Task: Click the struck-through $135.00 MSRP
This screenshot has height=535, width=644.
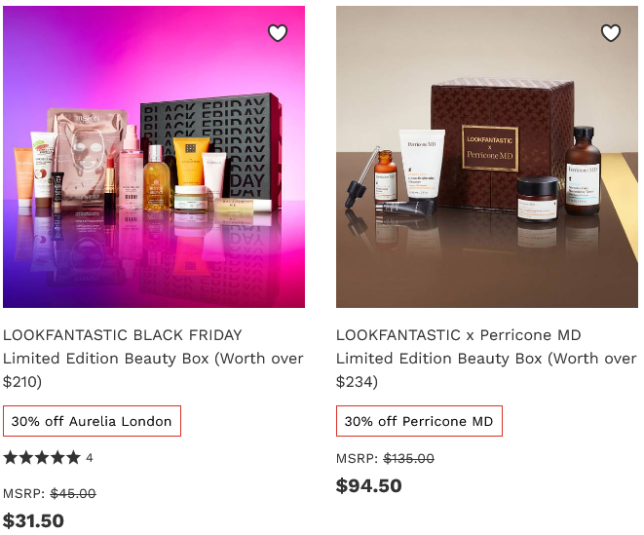Action: [x=410, y=458]
